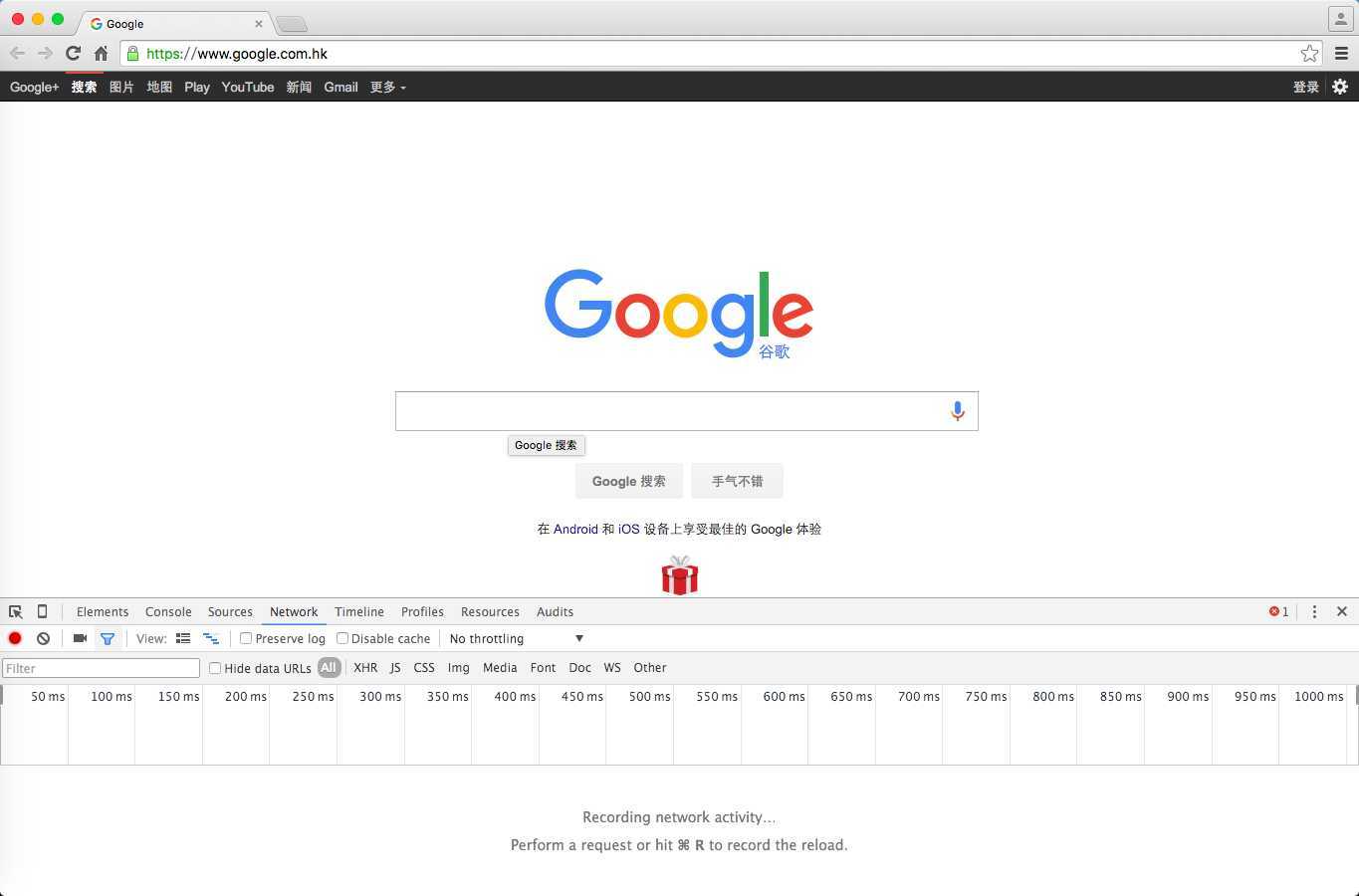Open the Profiles tab

[x=422, y=611]
